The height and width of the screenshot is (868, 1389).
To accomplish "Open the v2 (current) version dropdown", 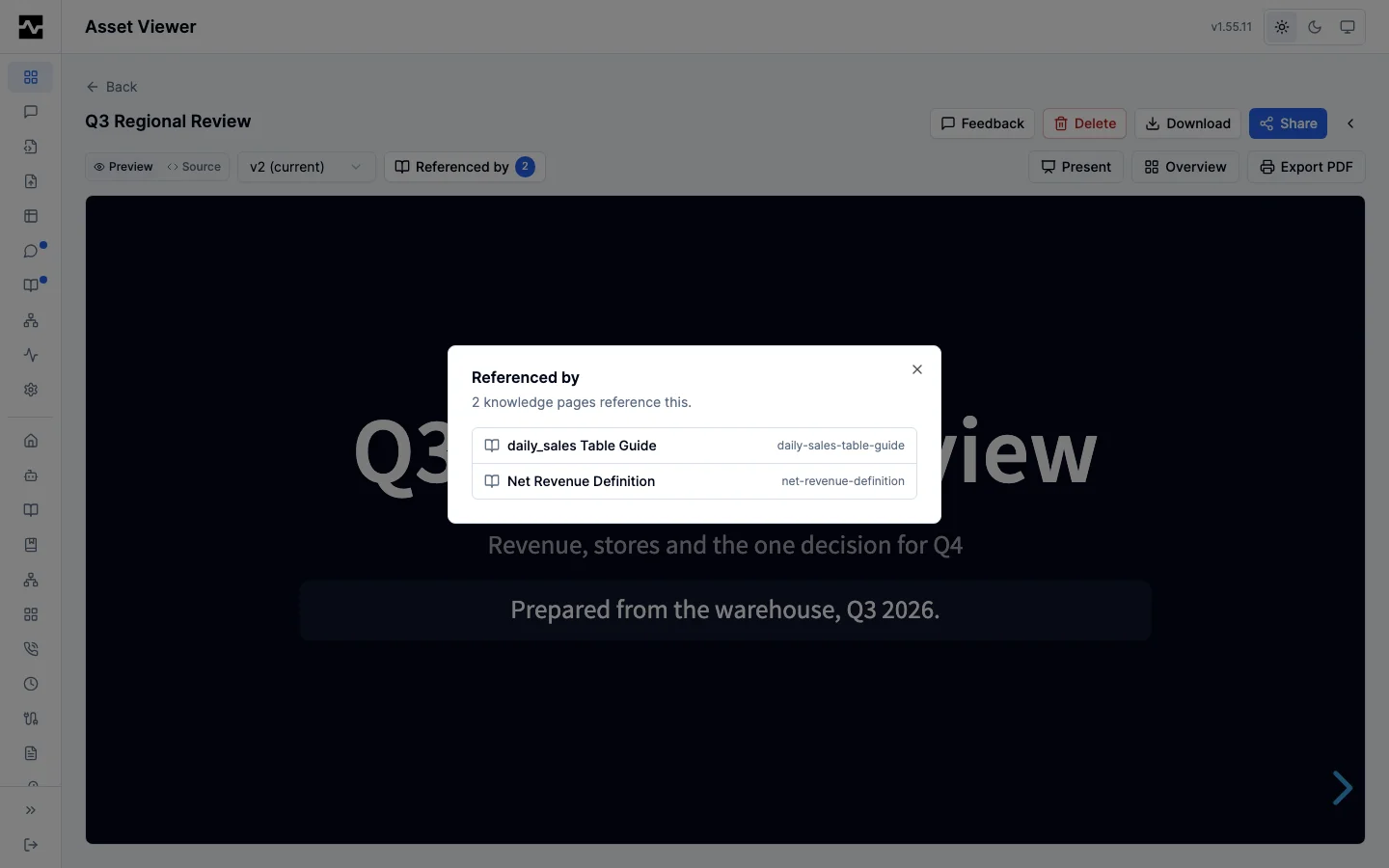I will coord(306,167).
